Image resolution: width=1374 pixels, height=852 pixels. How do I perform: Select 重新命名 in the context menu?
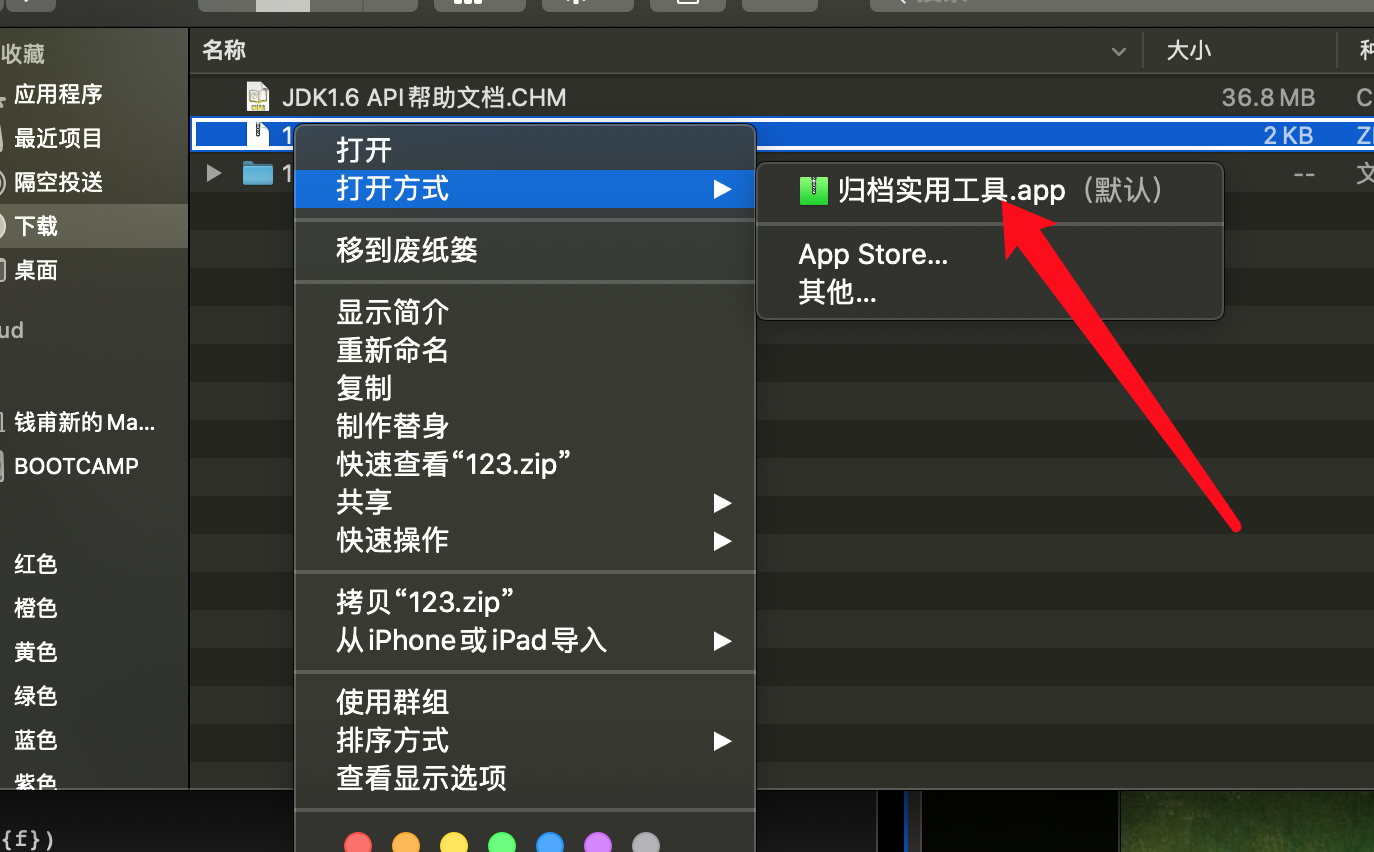[393, 350]
